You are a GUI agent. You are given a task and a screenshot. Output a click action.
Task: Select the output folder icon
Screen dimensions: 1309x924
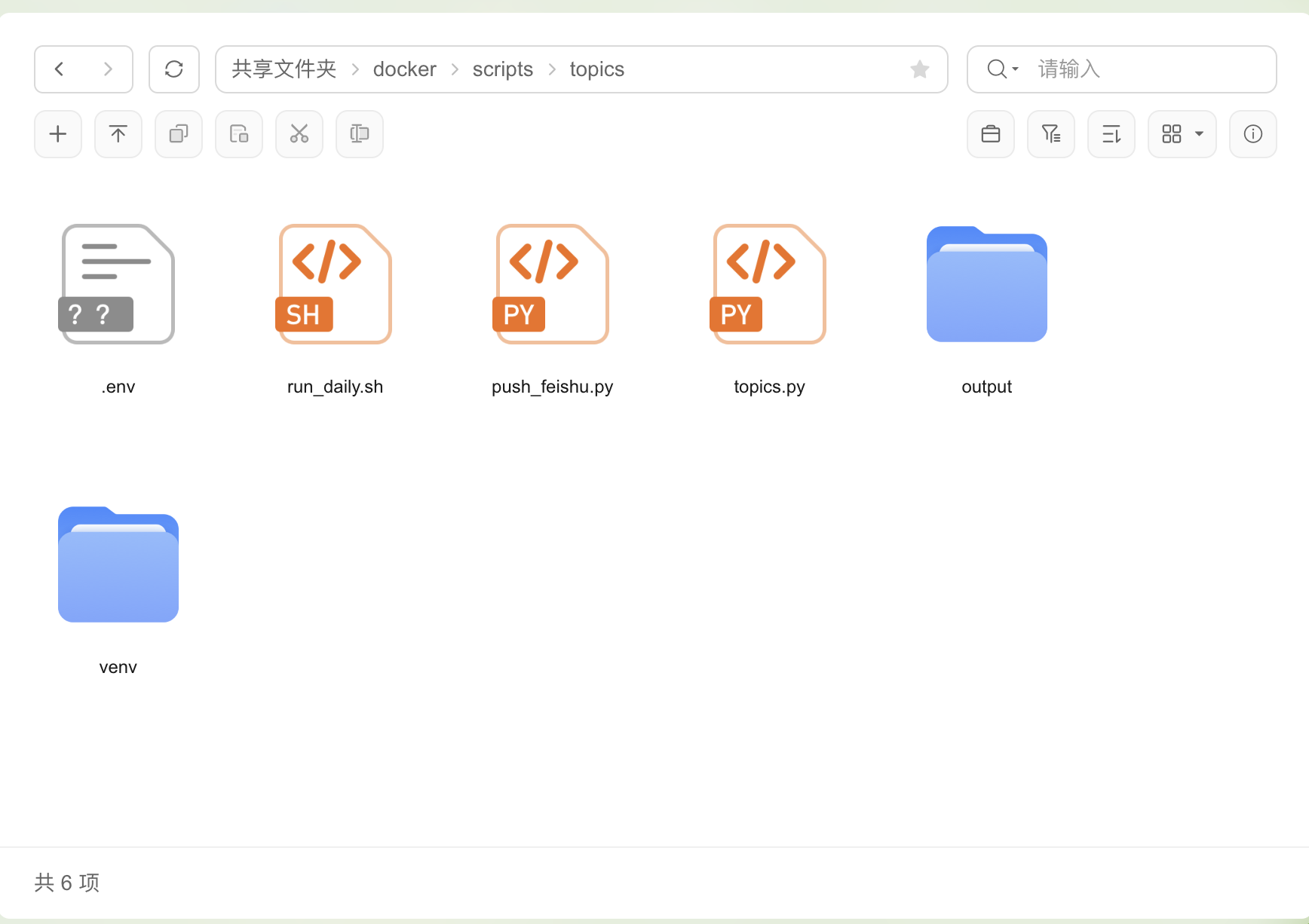987,284
